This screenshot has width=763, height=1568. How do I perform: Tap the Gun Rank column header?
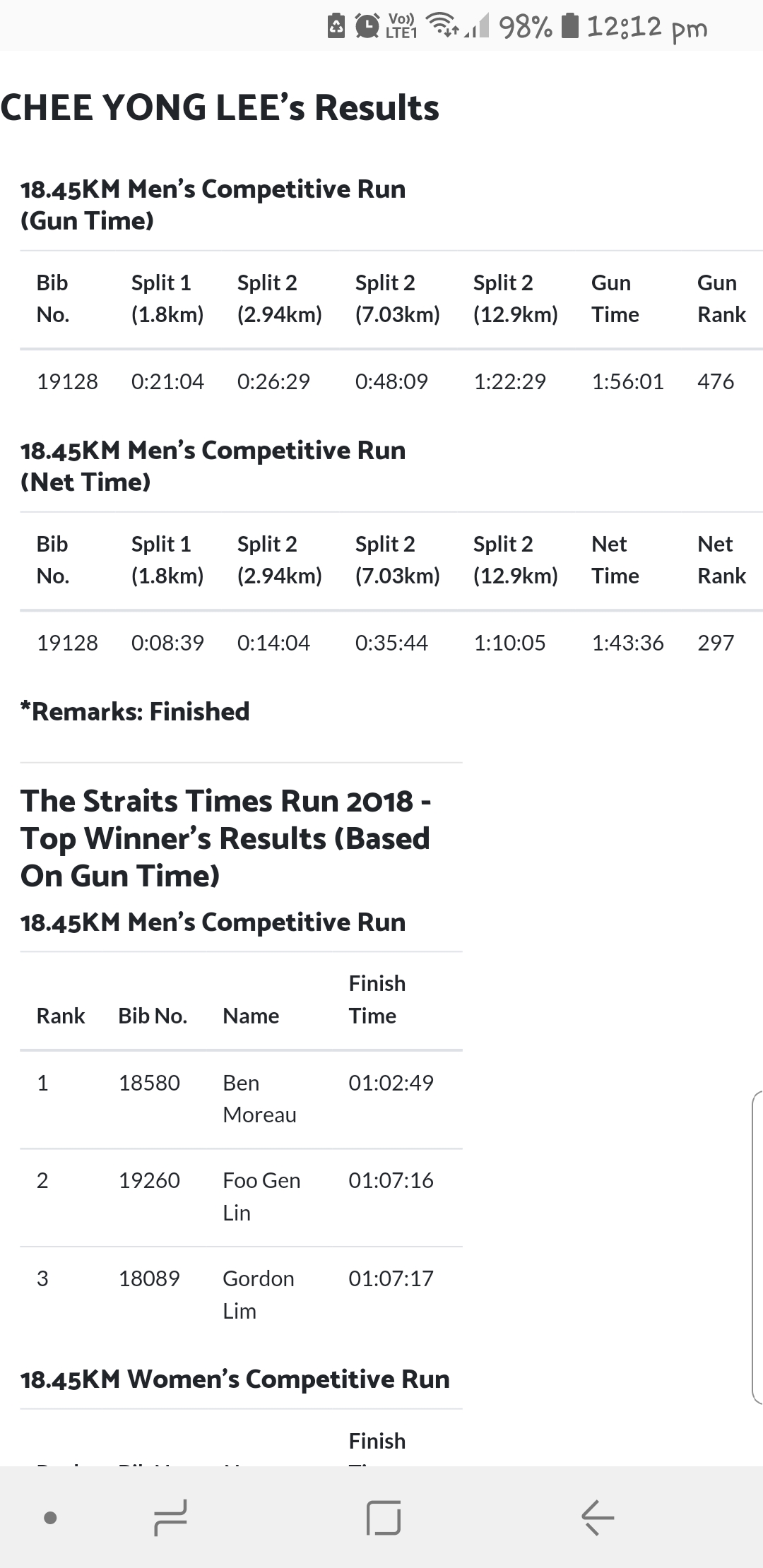pos(721,298)
